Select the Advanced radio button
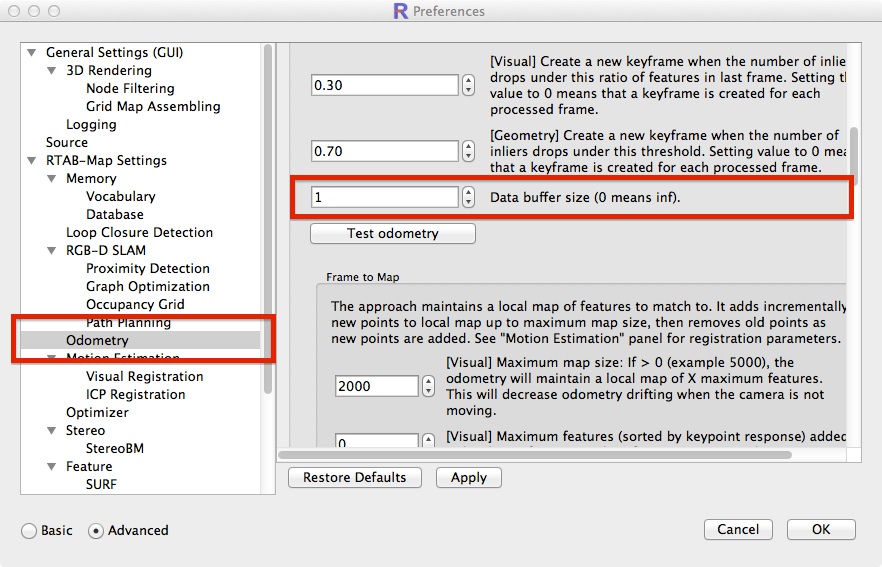Image resolution: width=882 pixels, height=567 pixels. (97, 531)
